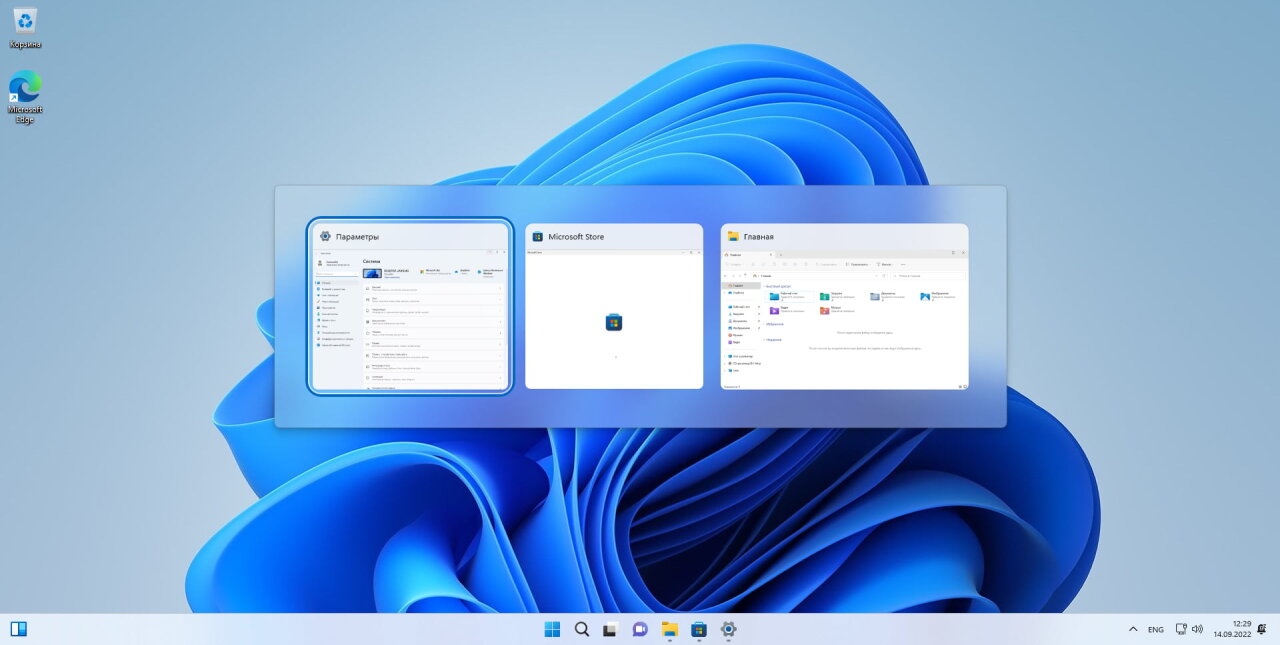The image size is (1280, 645).
Task: Expand the hidden tray icons chevron
Action: [1132, 629]
